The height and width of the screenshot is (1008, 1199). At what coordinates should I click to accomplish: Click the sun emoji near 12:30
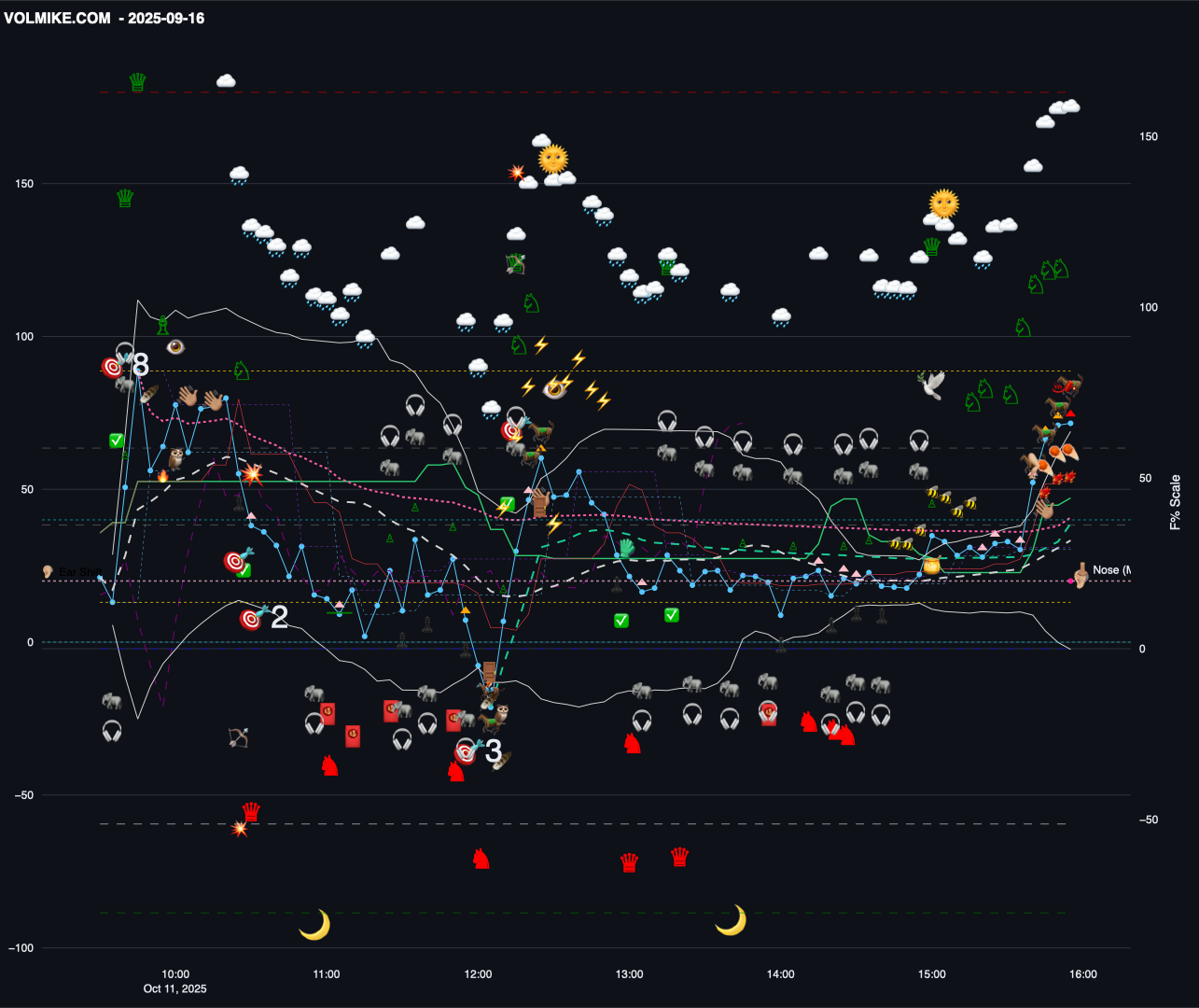pos(553,159)
